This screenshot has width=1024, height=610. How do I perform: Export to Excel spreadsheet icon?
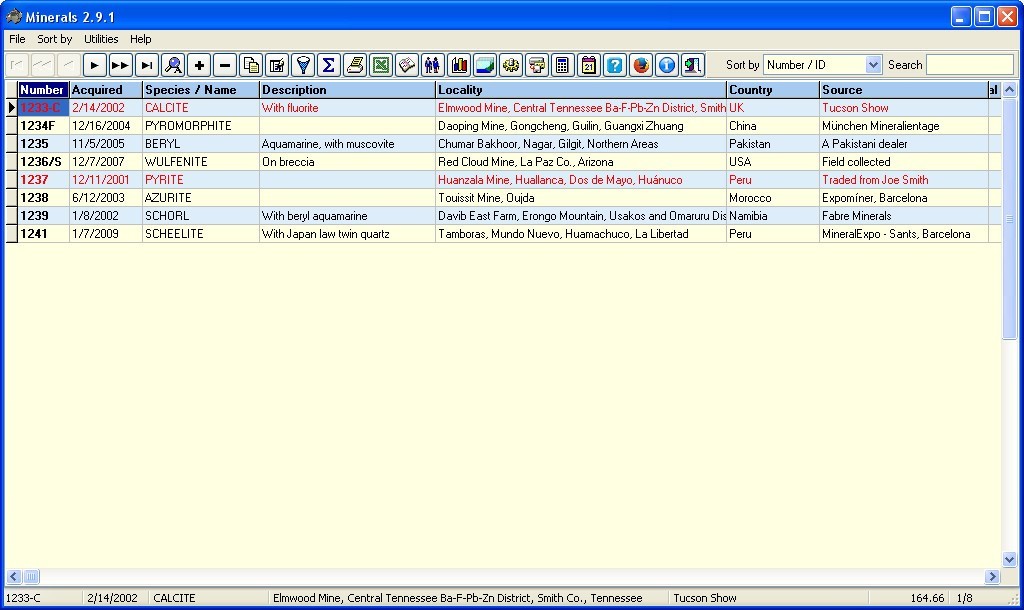point(381,65)
